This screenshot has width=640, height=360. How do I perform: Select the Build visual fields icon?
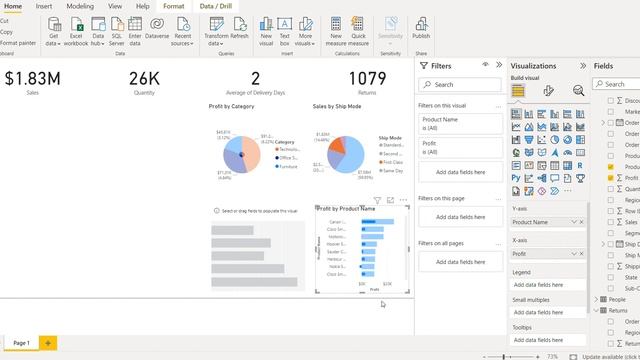point(518,90)
